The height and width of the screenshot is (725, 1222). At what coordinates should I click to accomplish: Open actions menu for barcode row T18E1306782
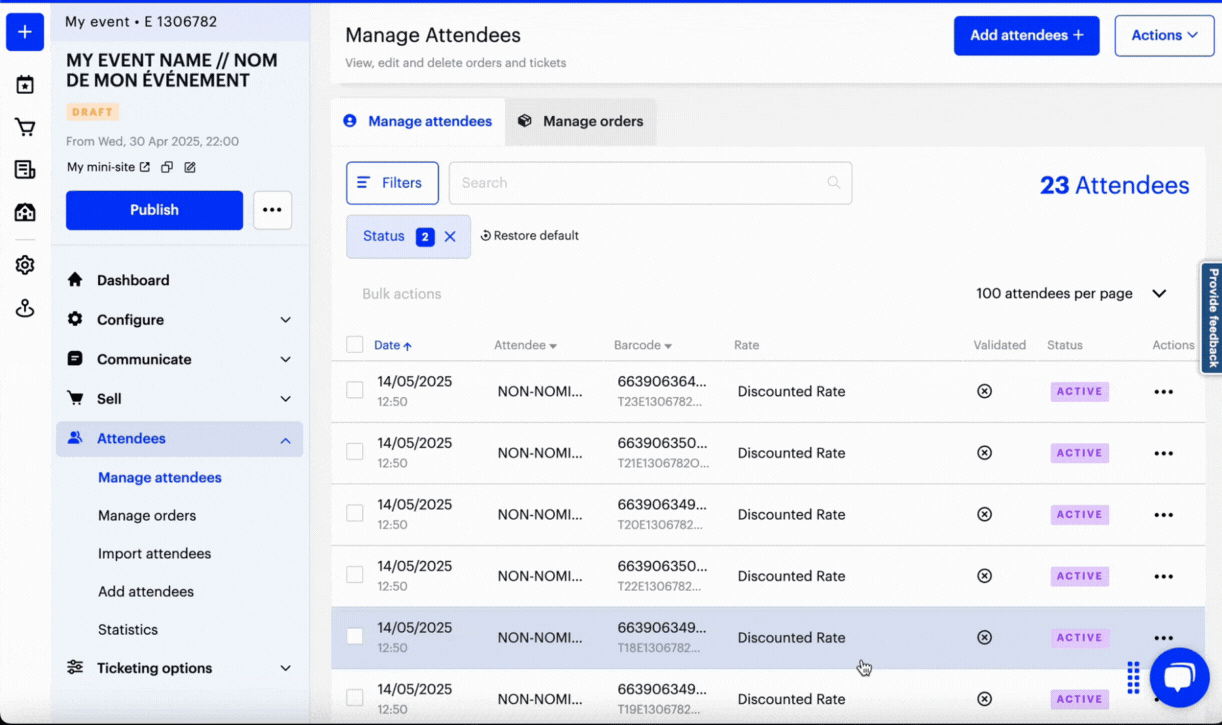(1163, 638)
